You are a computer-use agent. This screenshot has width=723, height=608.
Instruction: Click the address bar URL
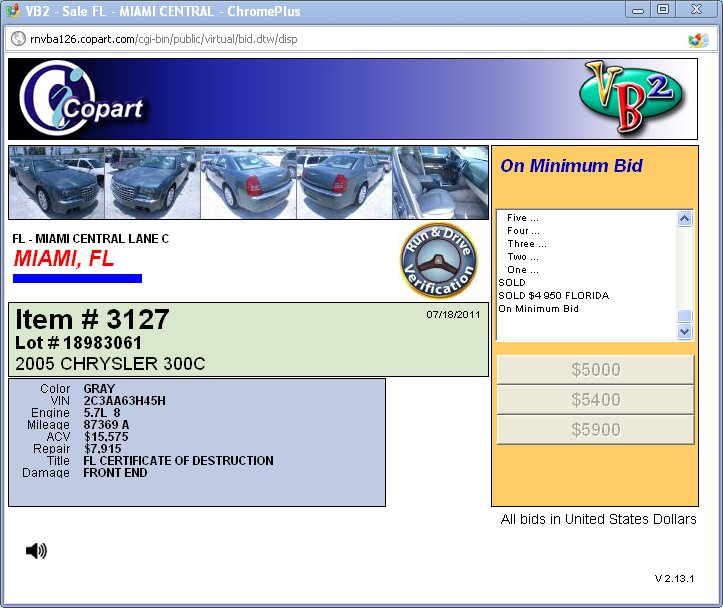[164, 39]
